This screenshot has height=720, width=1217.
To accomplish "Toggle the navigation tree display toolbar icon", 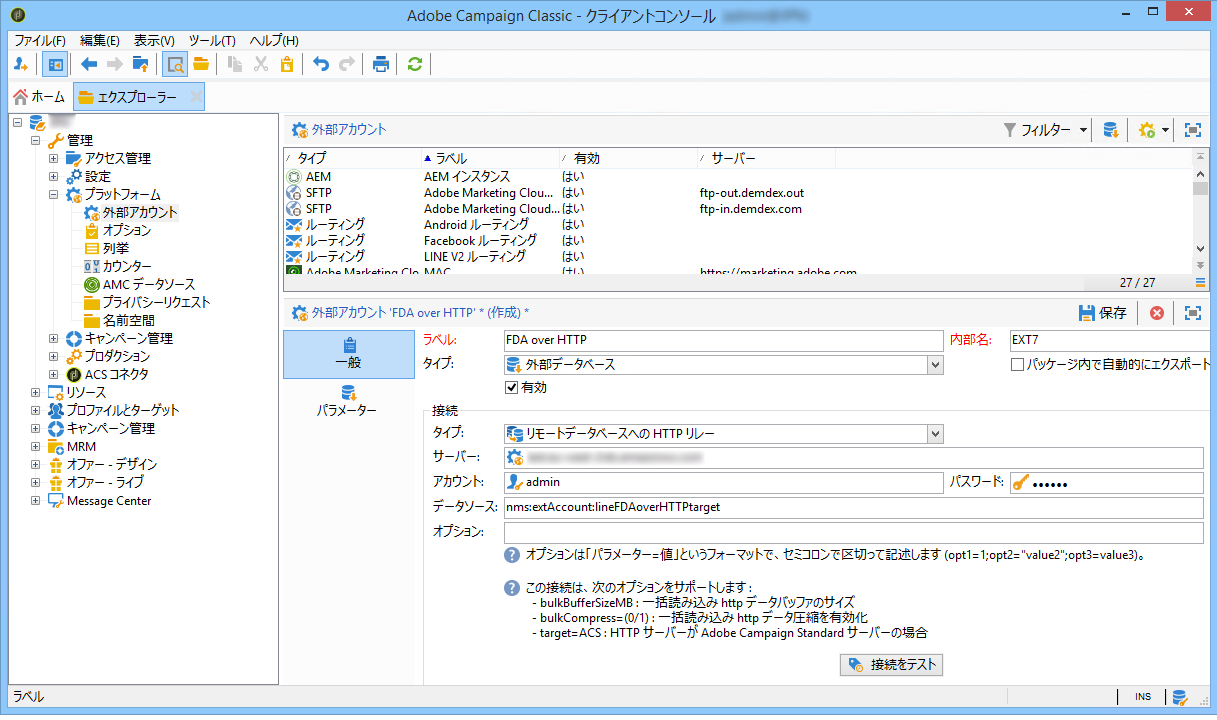I will pyautogui.click(x=55, y=64).
